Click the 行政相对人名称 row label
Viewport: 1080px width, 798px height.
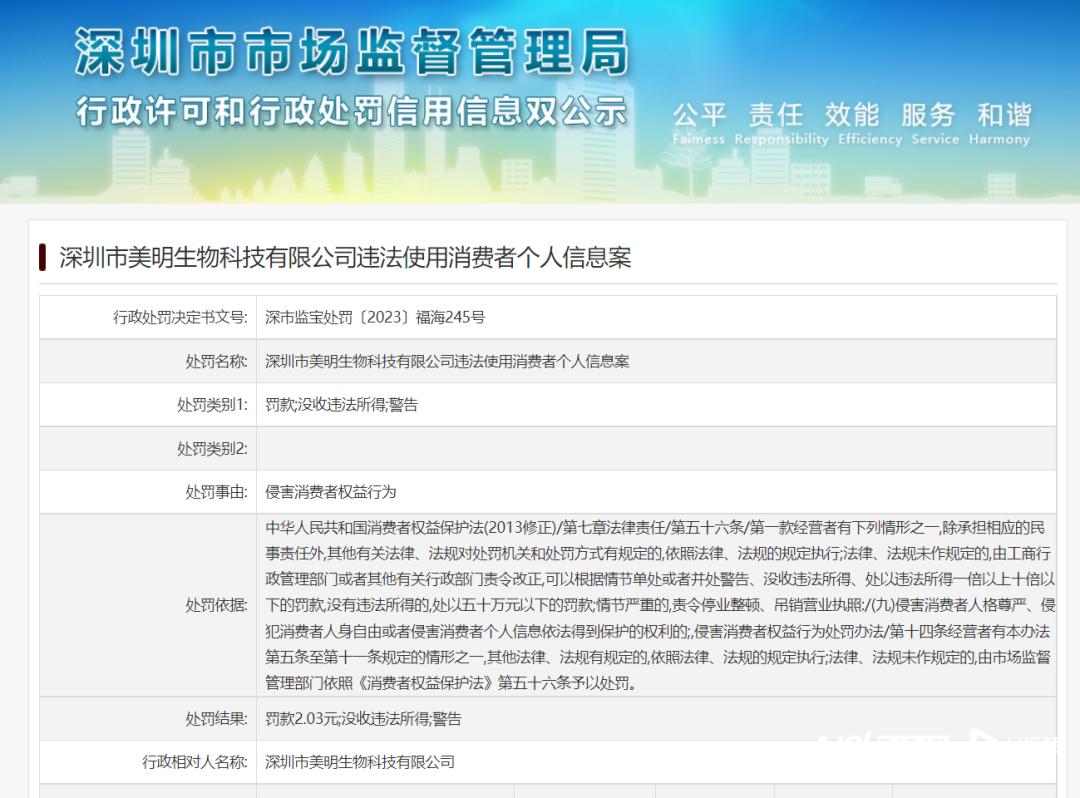[x=194, y=762]
